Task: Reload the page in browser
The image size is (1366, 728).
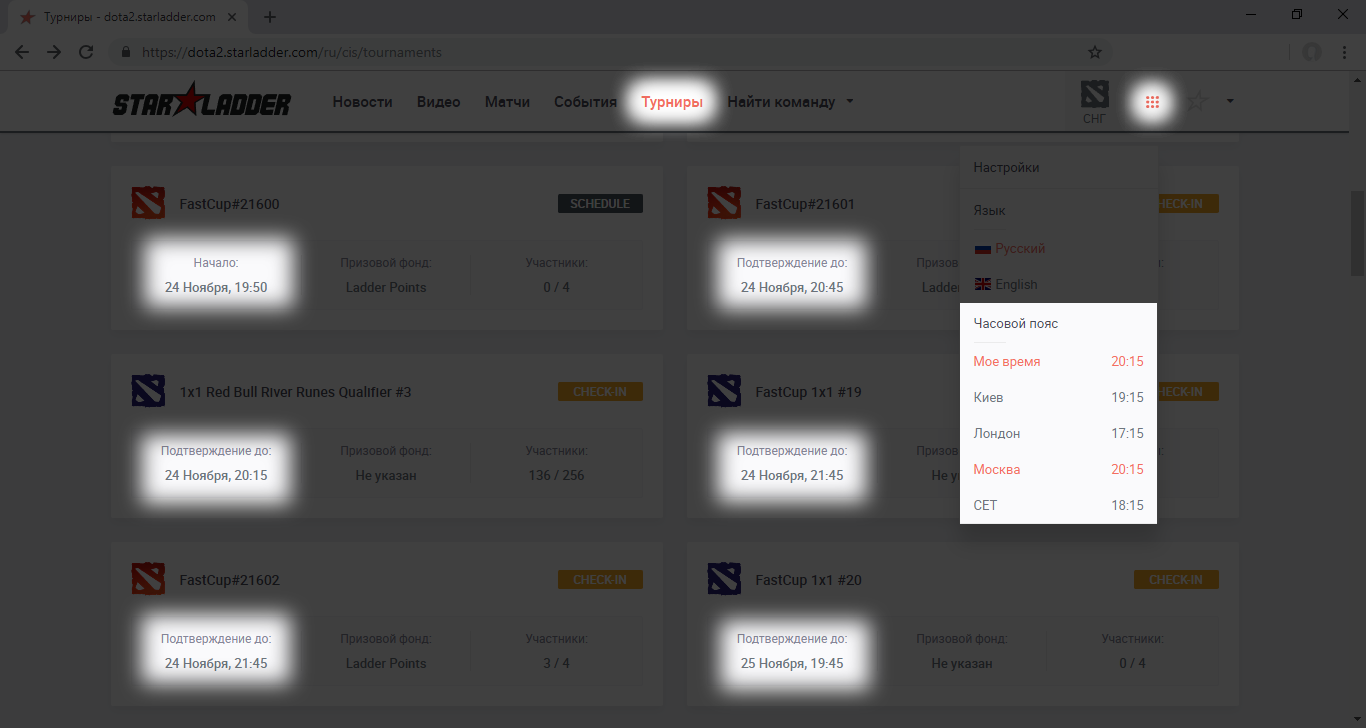Action: (x=86, y=52)
